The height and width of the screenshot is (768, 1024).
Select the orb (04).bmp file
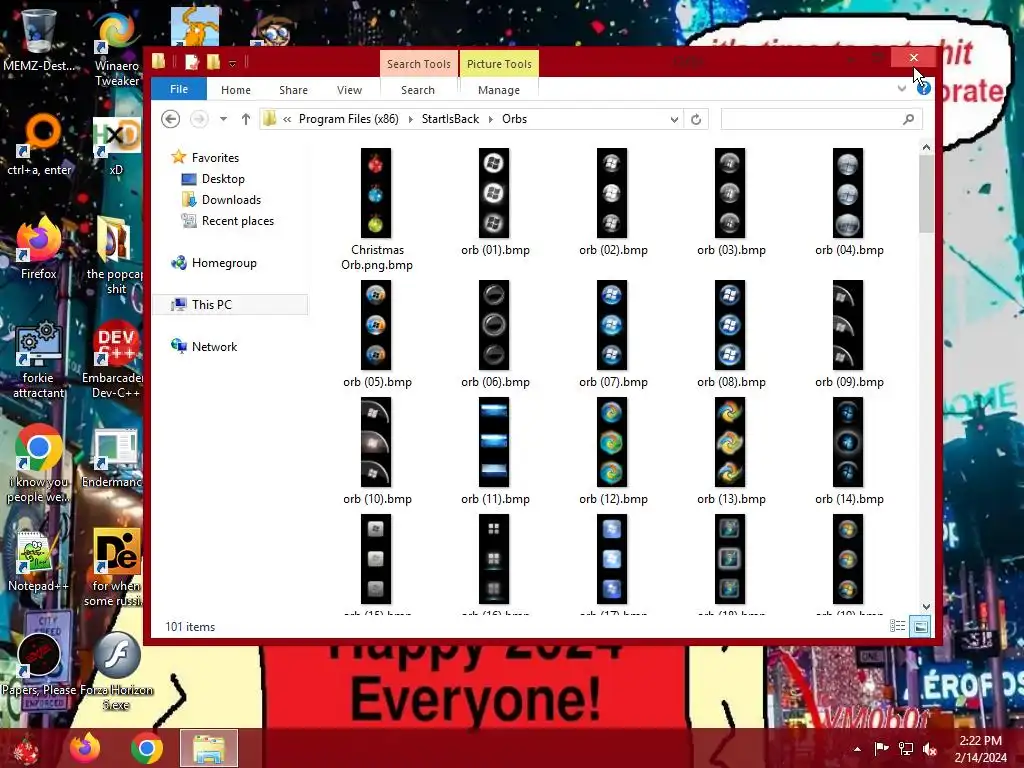848,202
